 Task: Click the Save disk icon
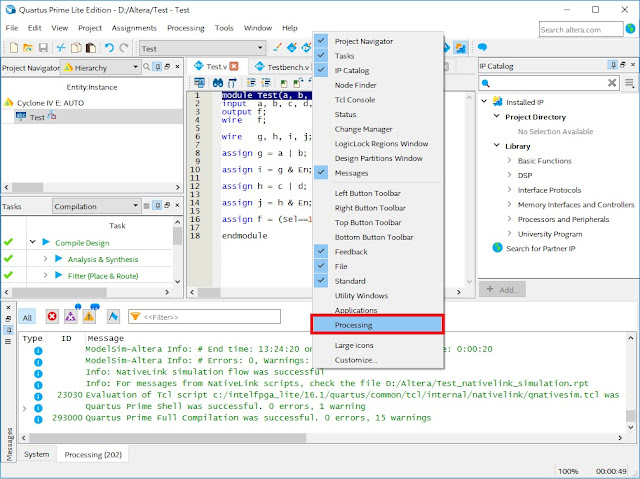(43, 48)
